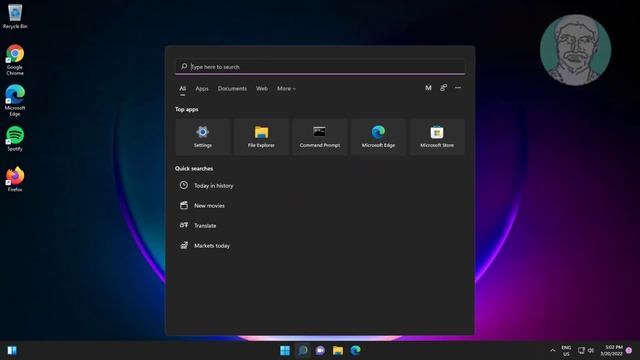Click the Search icon on taskbar

[303, 350]
